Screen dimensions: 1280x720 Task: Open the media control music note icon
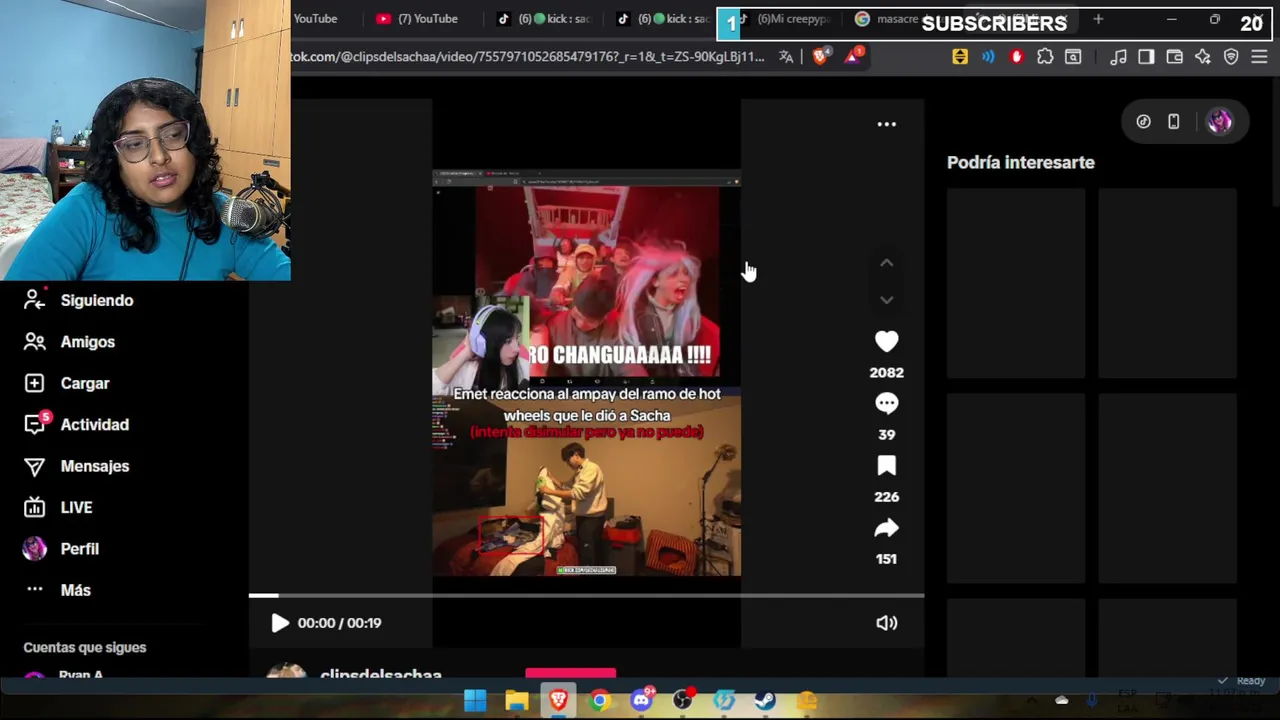(x=1118, y=57)
